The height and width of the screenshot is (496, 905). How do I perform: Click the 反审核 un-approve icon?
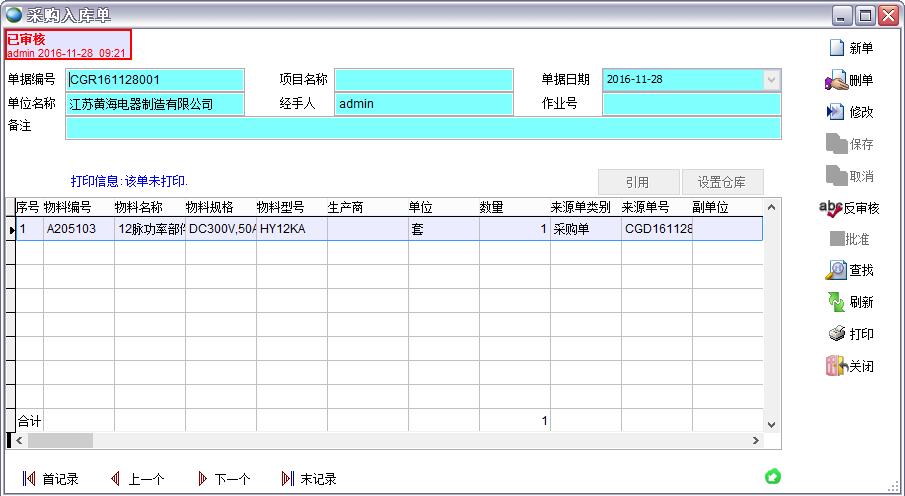pos(831,208)
